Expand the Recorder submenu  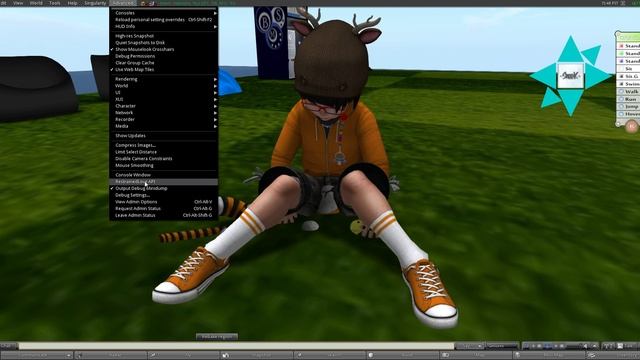[163, 119]
